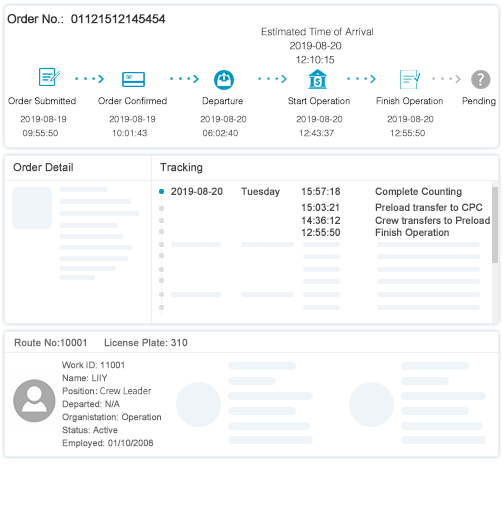Click the blue dot on tracking timeline
Image resolution: width=503 pixels, height=521 pixels.
point(161,191)
